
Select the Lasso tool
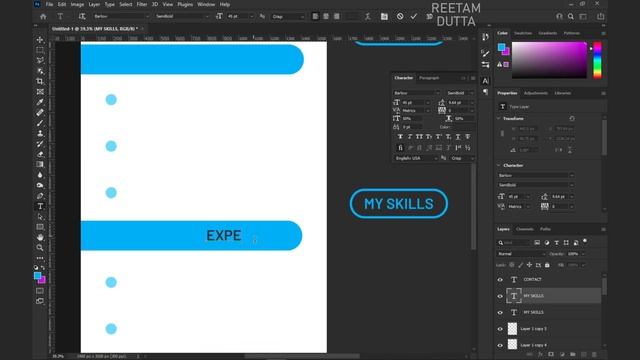coord(40,60)
